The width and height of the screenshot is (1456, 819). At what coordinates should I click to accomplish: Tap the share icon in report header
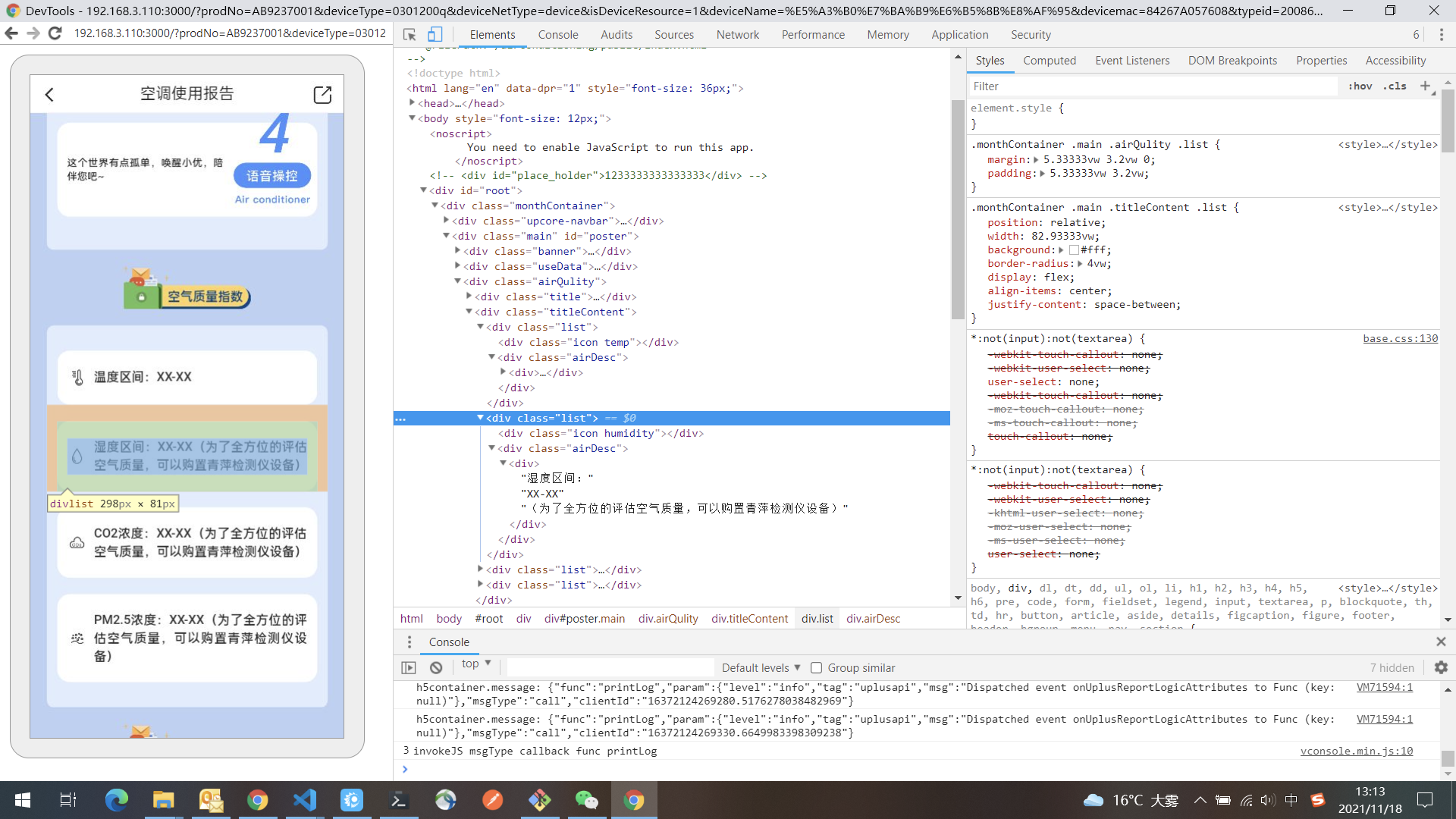[322, 94]
